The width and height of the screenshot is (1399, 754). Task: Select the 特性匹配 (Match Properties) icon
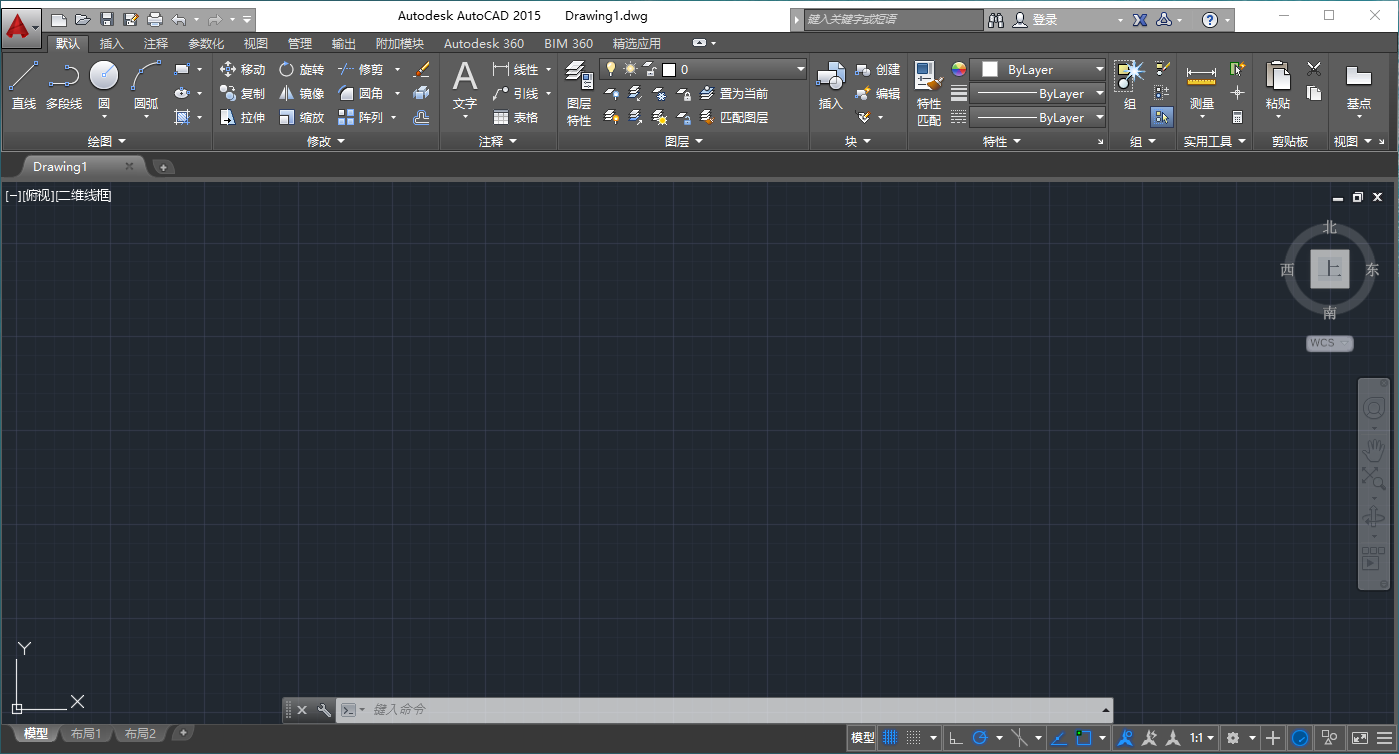[x=928, y=85]
